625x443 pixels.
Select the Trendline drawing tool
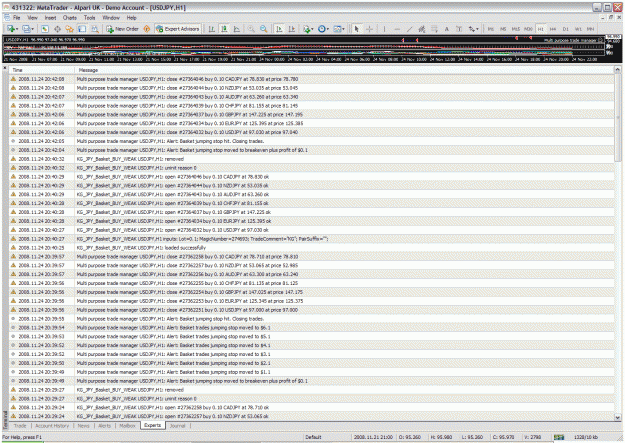click(x=409, y=29)
